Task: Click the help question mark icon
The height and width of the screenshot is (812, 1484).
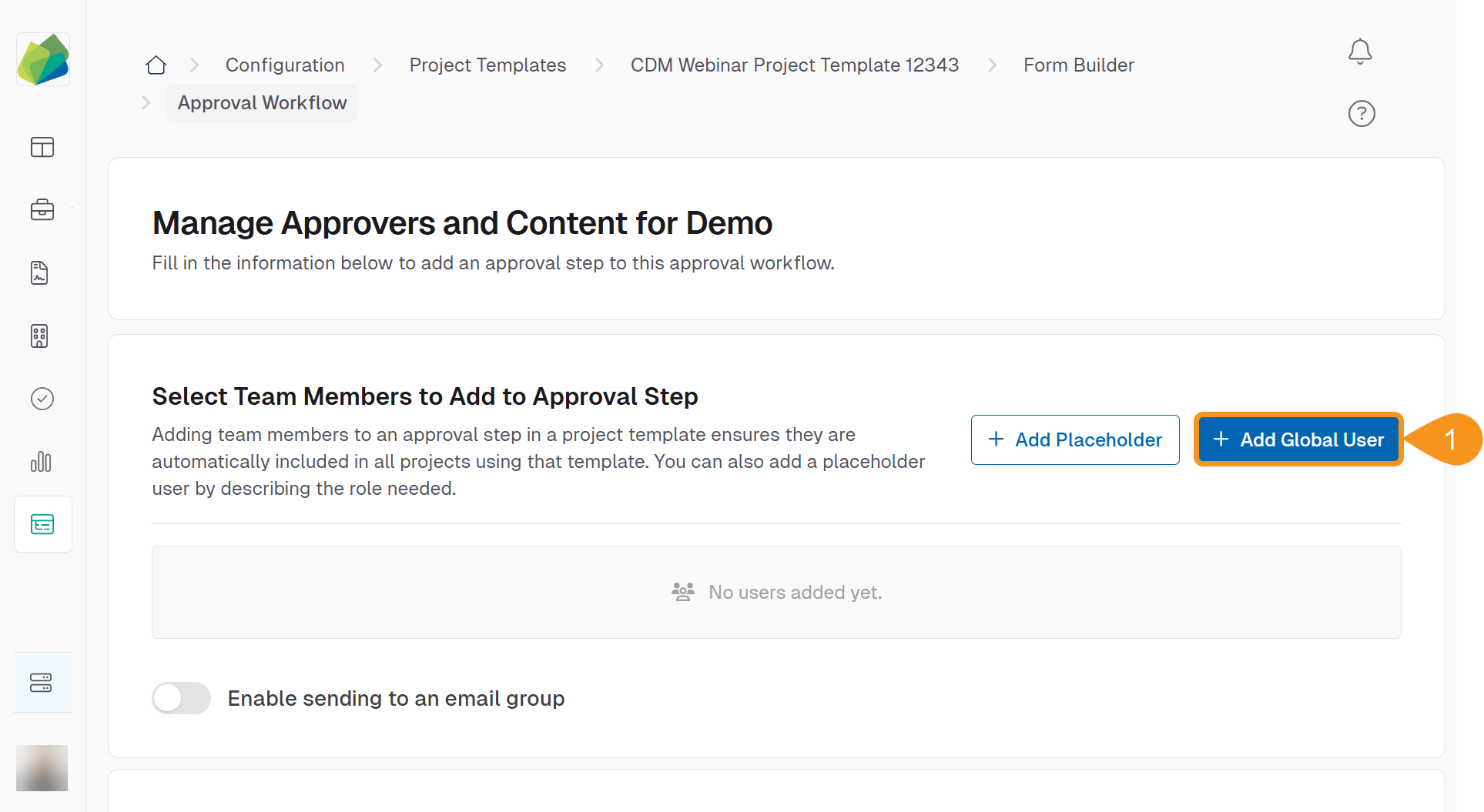Action: [x=1362, y=114]
